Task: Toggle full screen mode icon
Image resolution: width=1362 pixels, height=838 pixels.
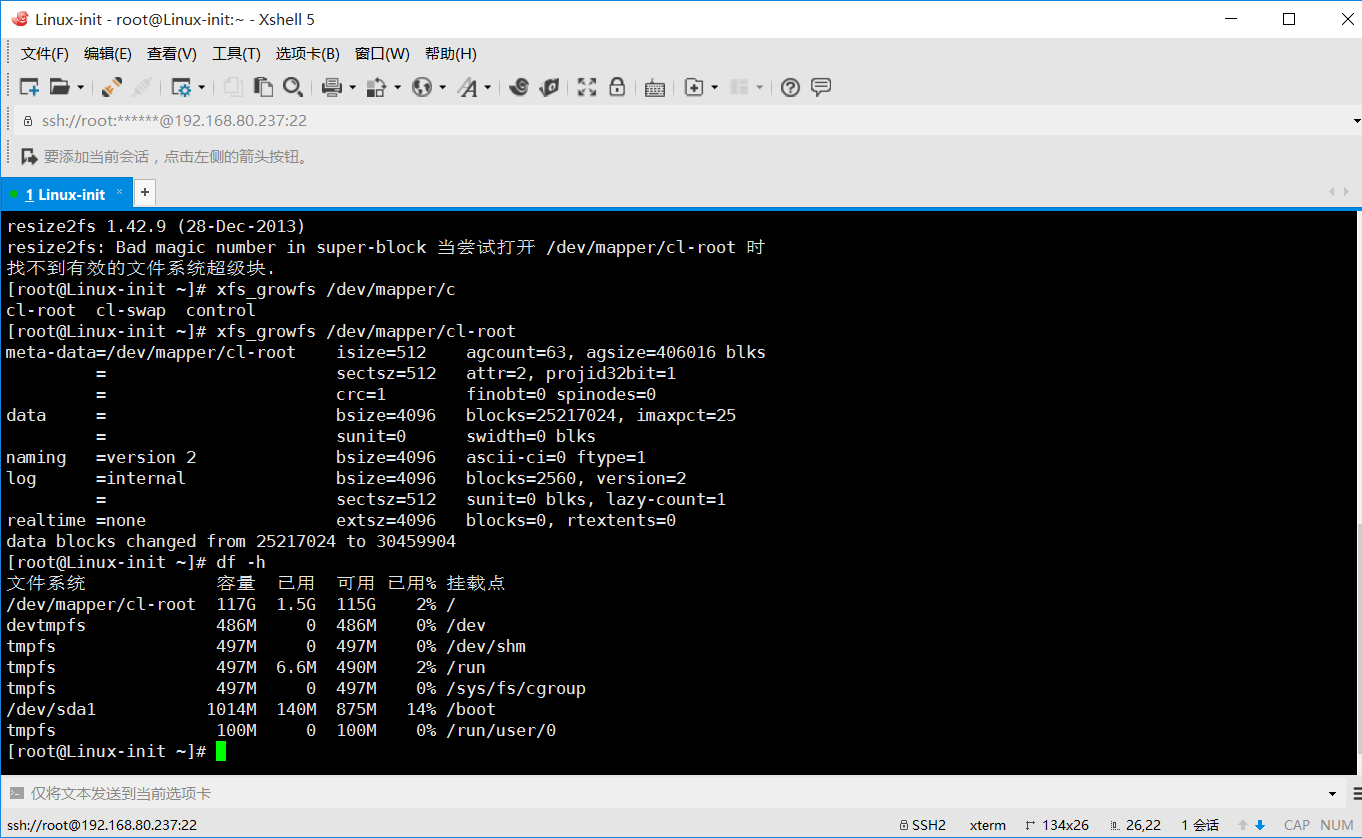Action: (586, 87)
